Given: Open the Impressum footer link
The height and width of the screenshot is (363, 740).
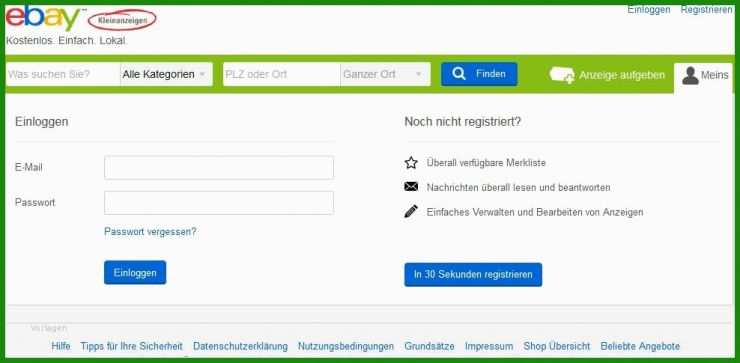Looking at the screenshot, I should click(488, 346).
